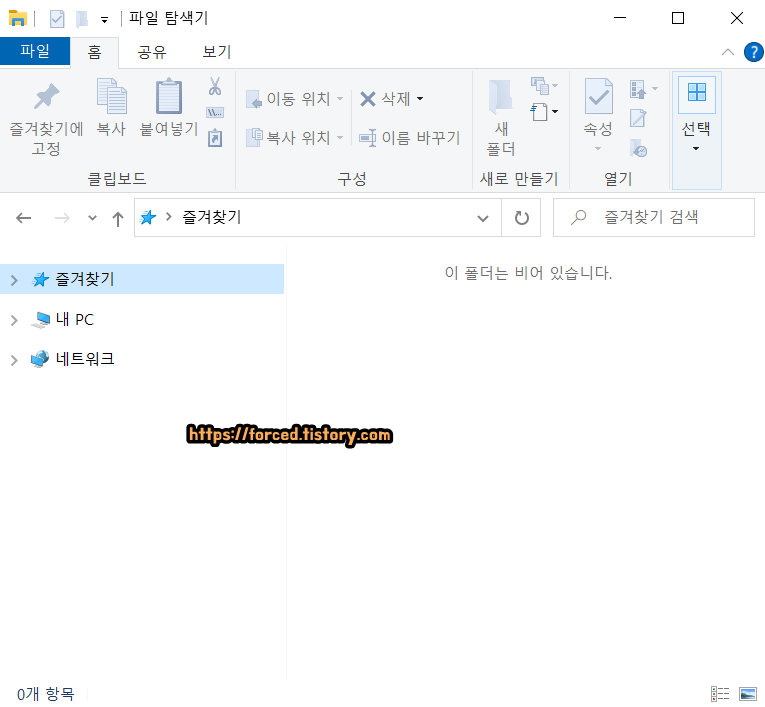The height and width of the screenshot is (707, 765).
Task: Click the Pin to Quick access (즐겨찾기에 고정) icon
Action: coord(46,96)
